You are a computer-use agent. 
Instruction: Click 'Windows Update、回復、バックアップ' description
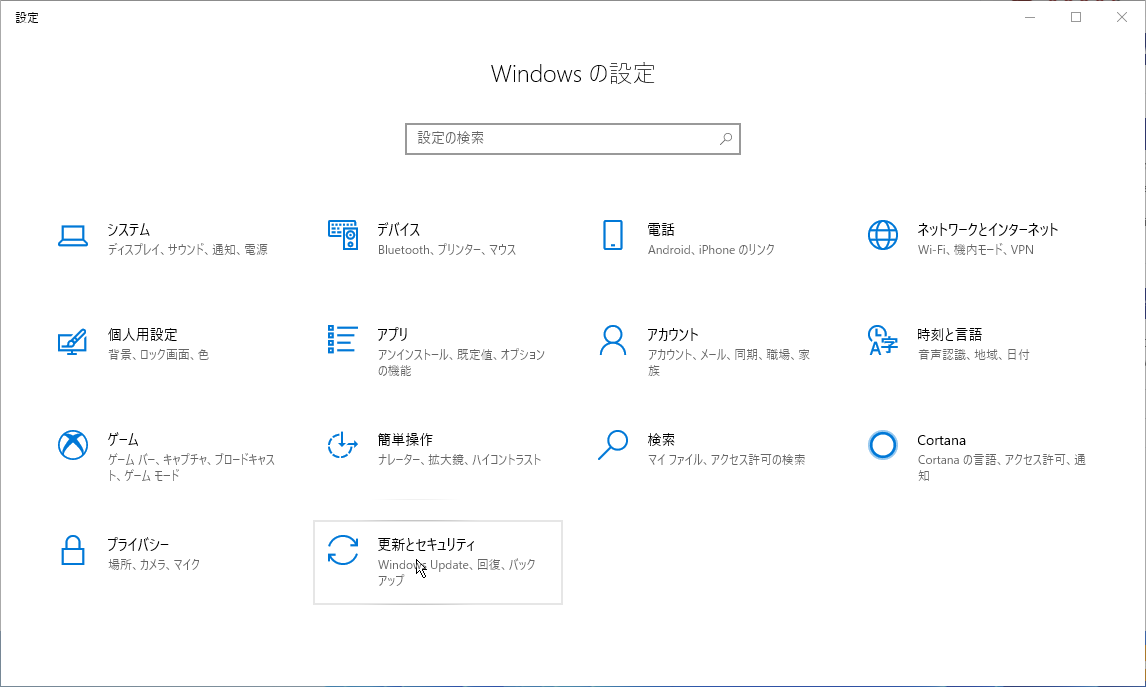pos(457,572)
